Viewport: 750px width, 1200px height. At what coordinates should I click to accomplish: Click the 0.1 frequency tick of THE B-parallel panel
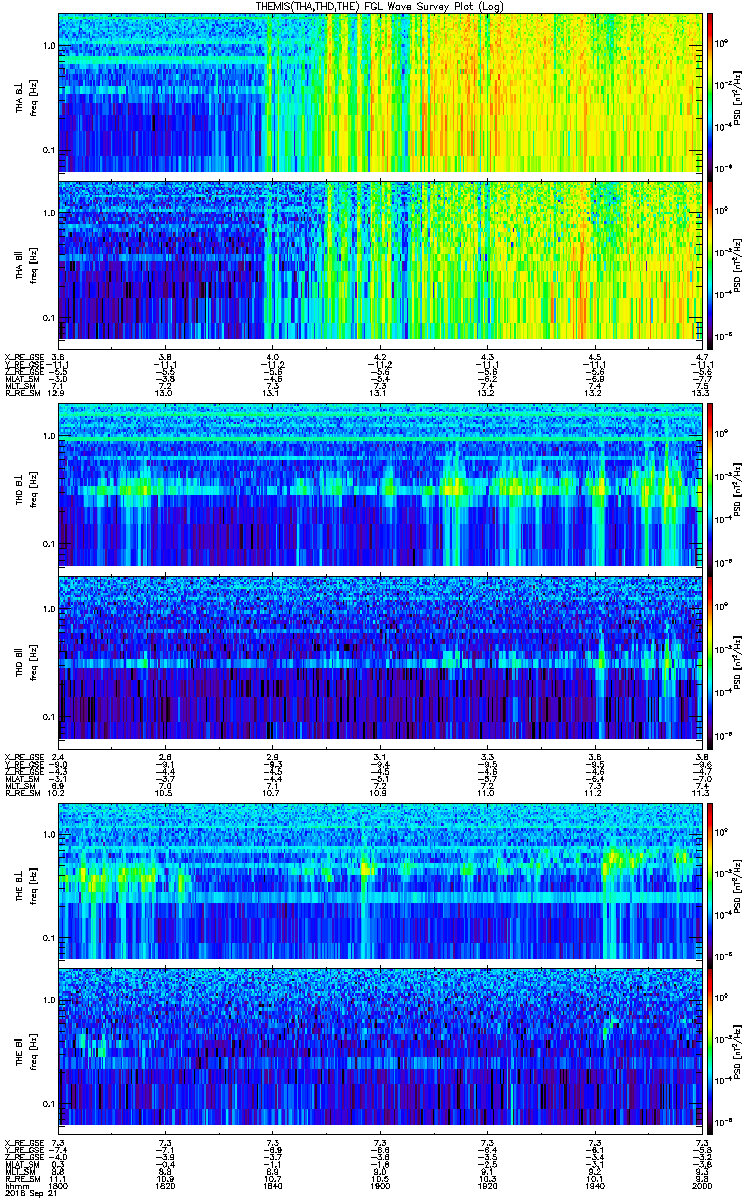(x=48, y=1103)
